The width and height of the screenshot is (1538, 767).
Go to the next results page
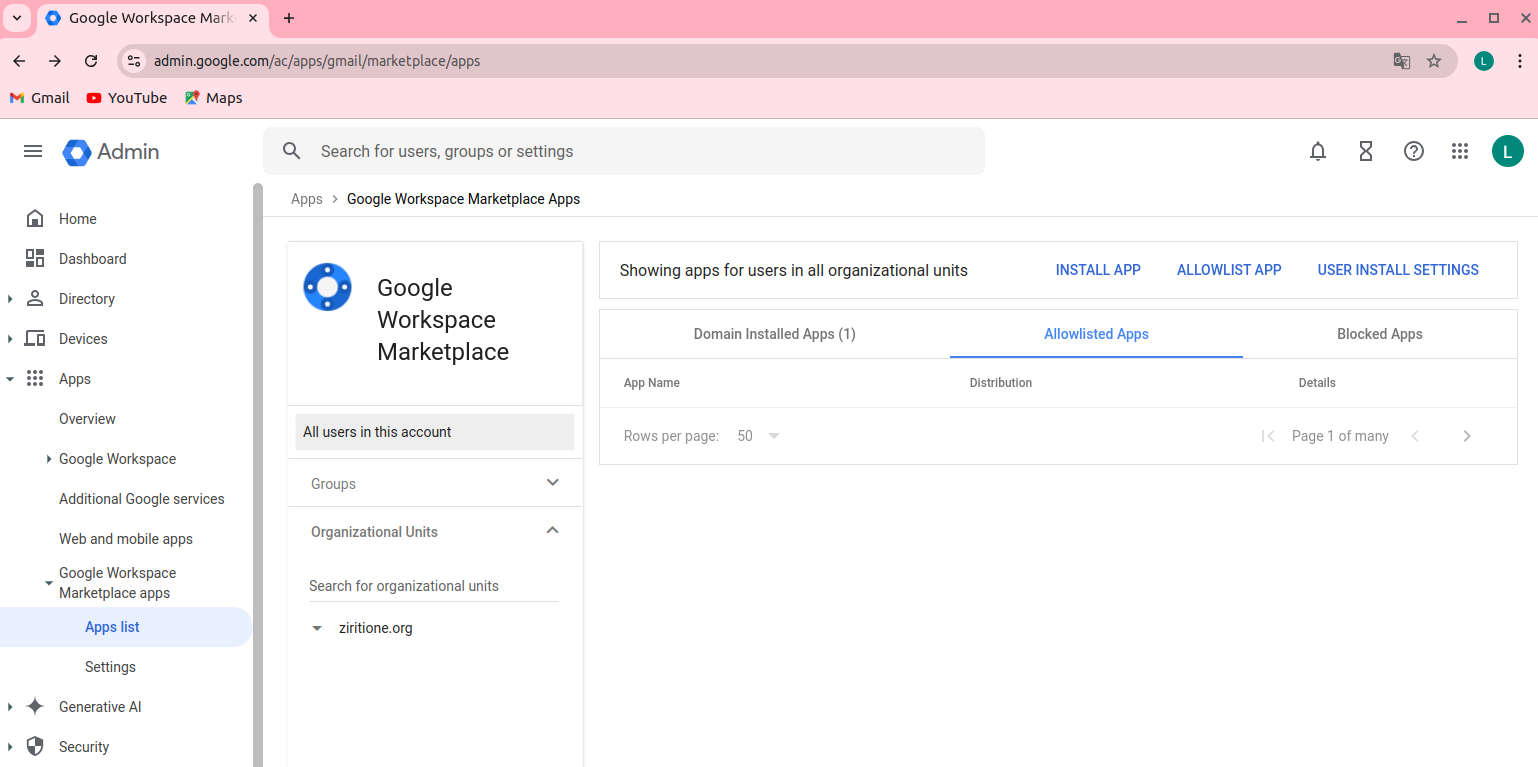click(x=1467, y=436)
